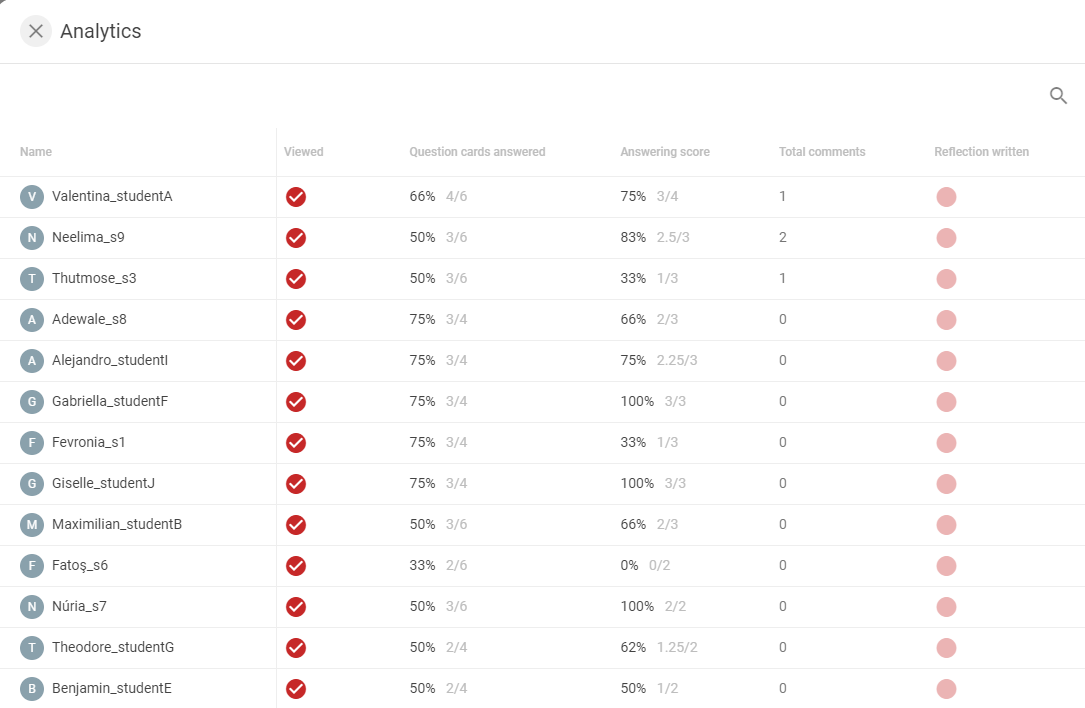
Task: Click Gabriella_studentF's avatar icon
Action: [x=32, y=401]
